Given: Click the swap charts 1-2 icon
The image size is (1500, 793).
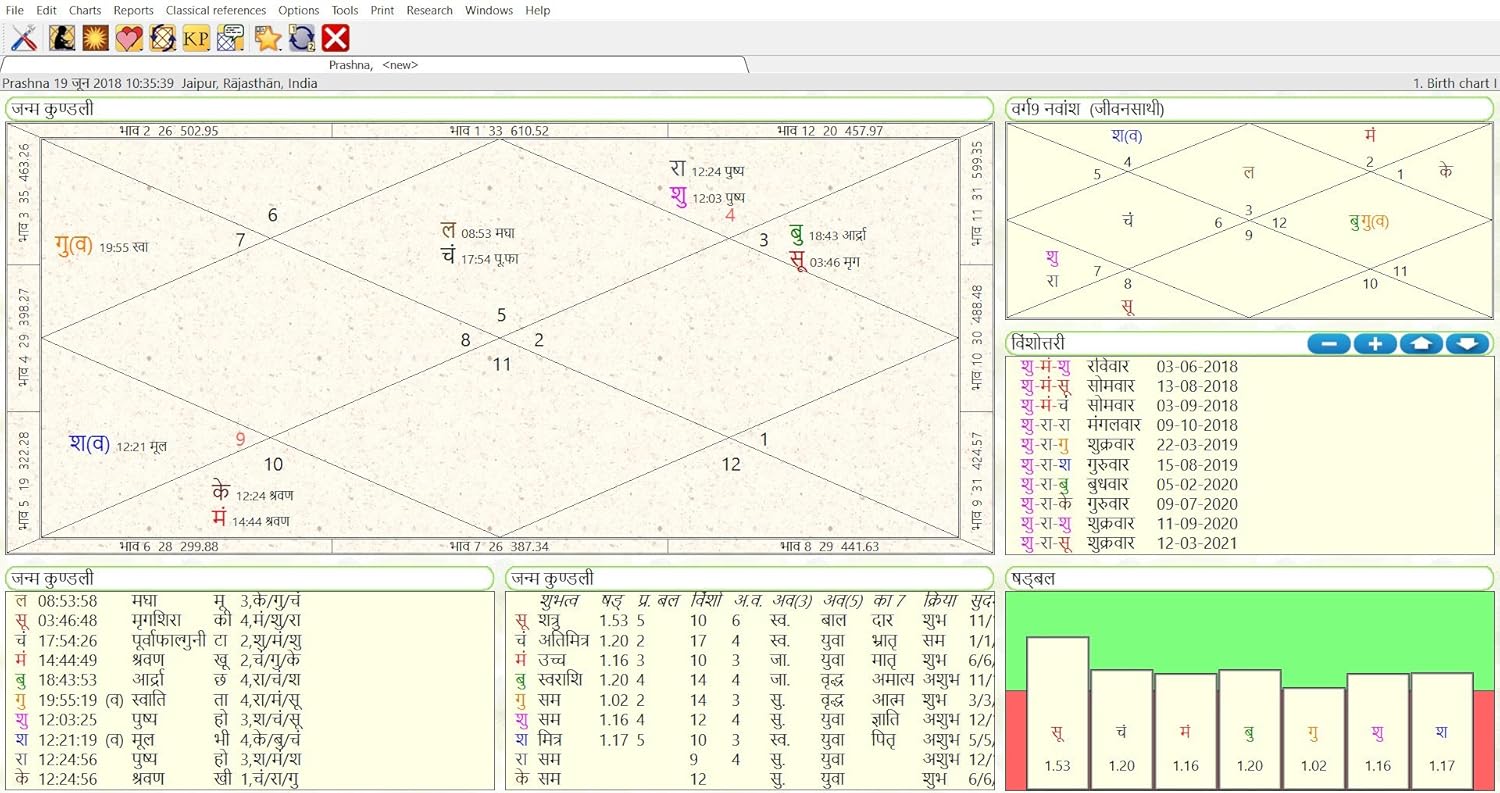Looking at the screenshot, I should click(x=301, y=38).
